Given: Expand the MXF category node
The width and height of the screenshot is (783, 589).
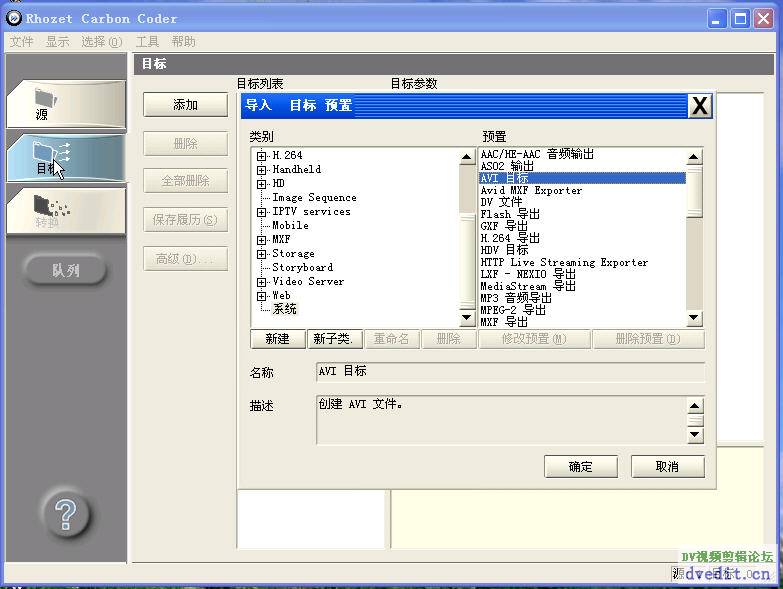Looking at the screenshot, I should click(x=261, y=240).
